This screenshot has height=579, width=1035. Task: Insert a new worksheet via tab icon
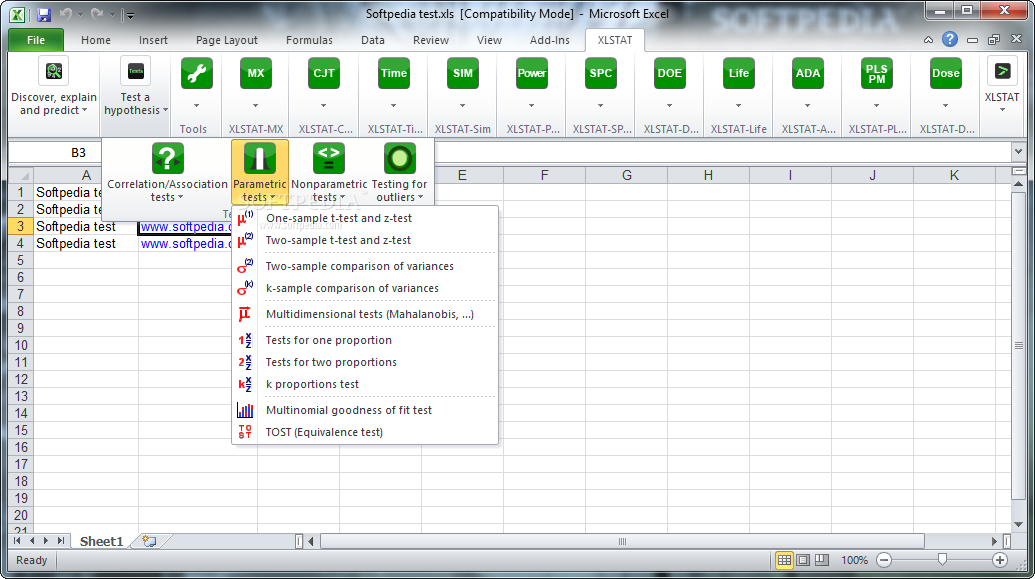click(150, 541)
